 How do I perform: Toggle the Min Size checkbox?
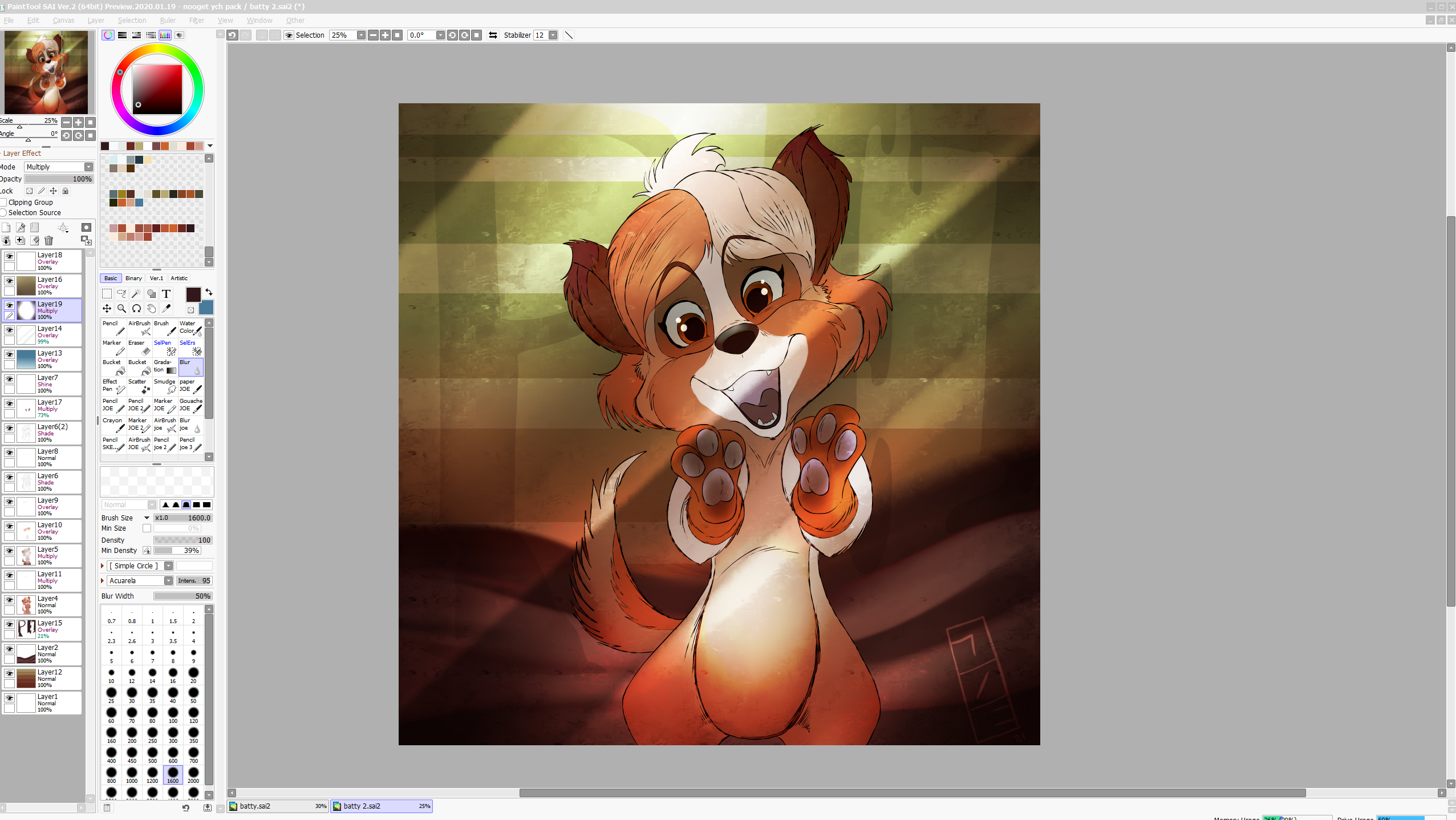(147, 528)
